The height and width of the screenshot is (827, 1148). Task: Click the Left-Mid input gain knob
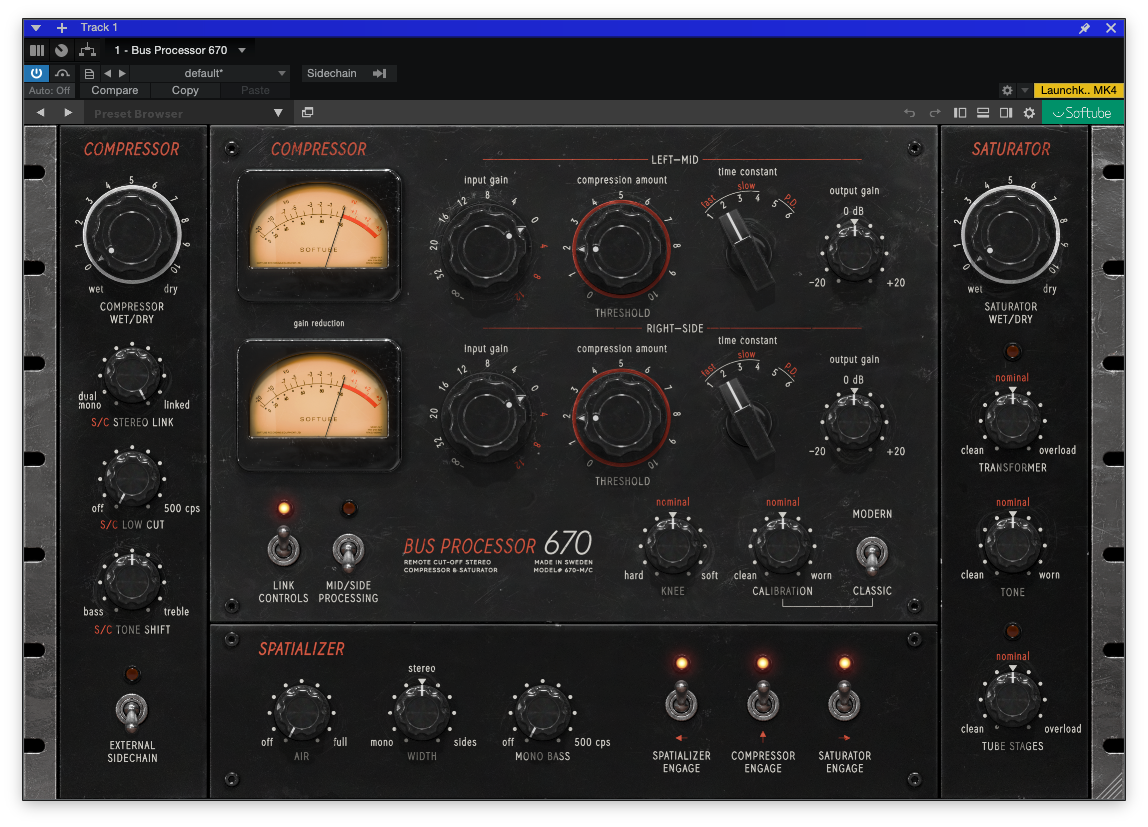(x=486, y=250)
